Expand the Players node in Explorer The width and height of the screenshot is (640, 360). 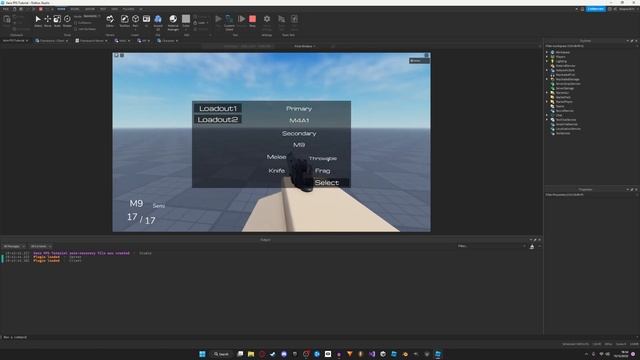[x=547, y=57]
